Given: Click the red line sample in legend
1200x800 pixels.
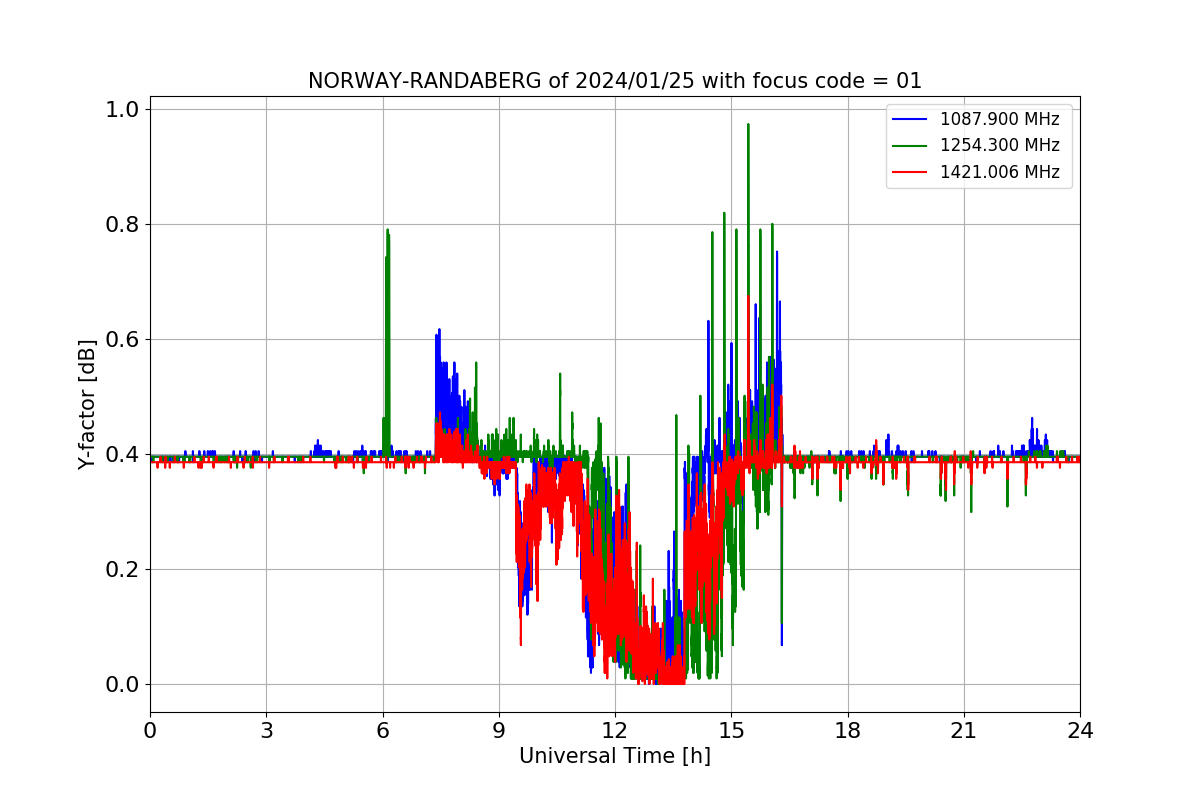Looking at the screenshot, I should [909, 172].
